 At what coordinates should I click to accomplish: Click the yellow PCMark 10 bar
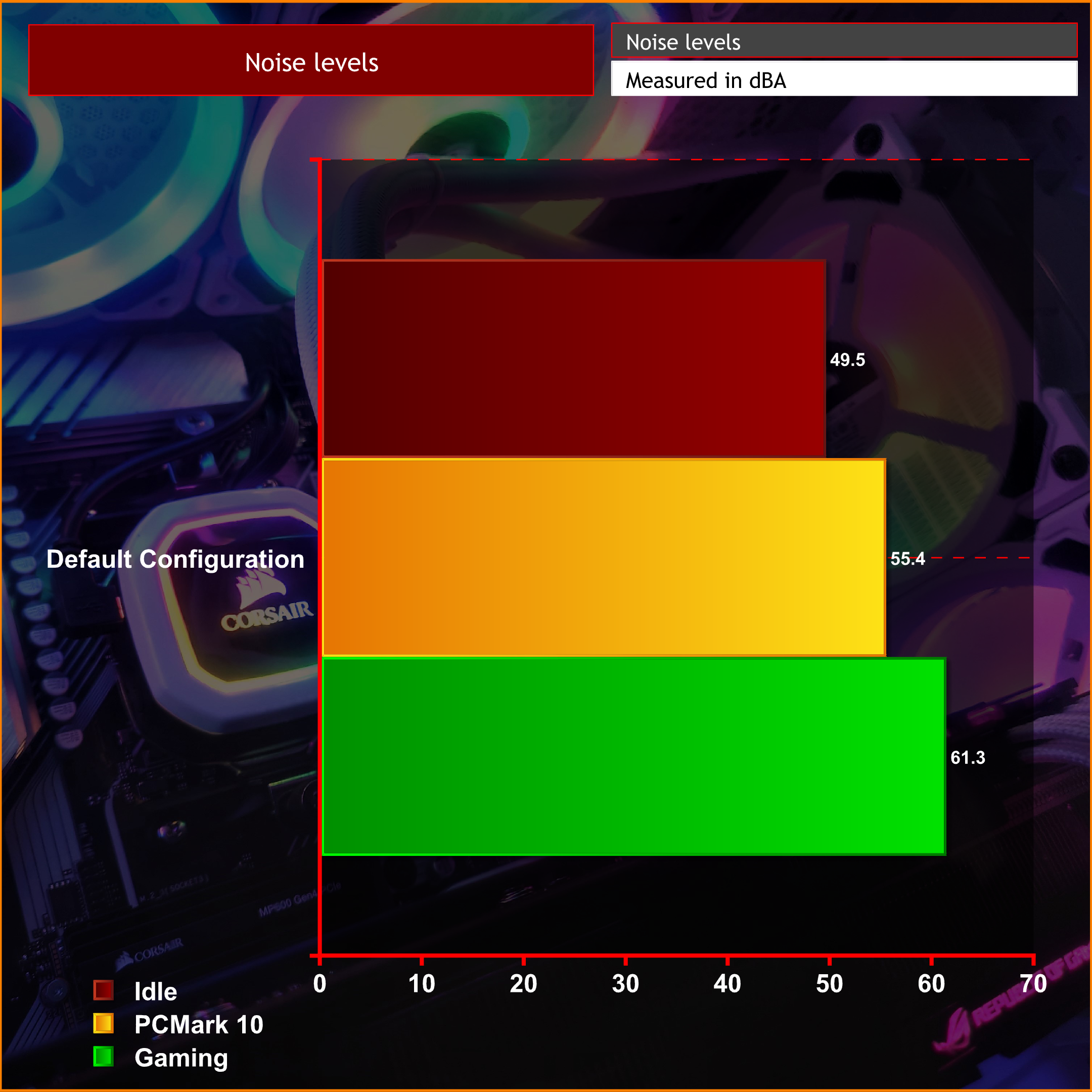coord(603,557)
